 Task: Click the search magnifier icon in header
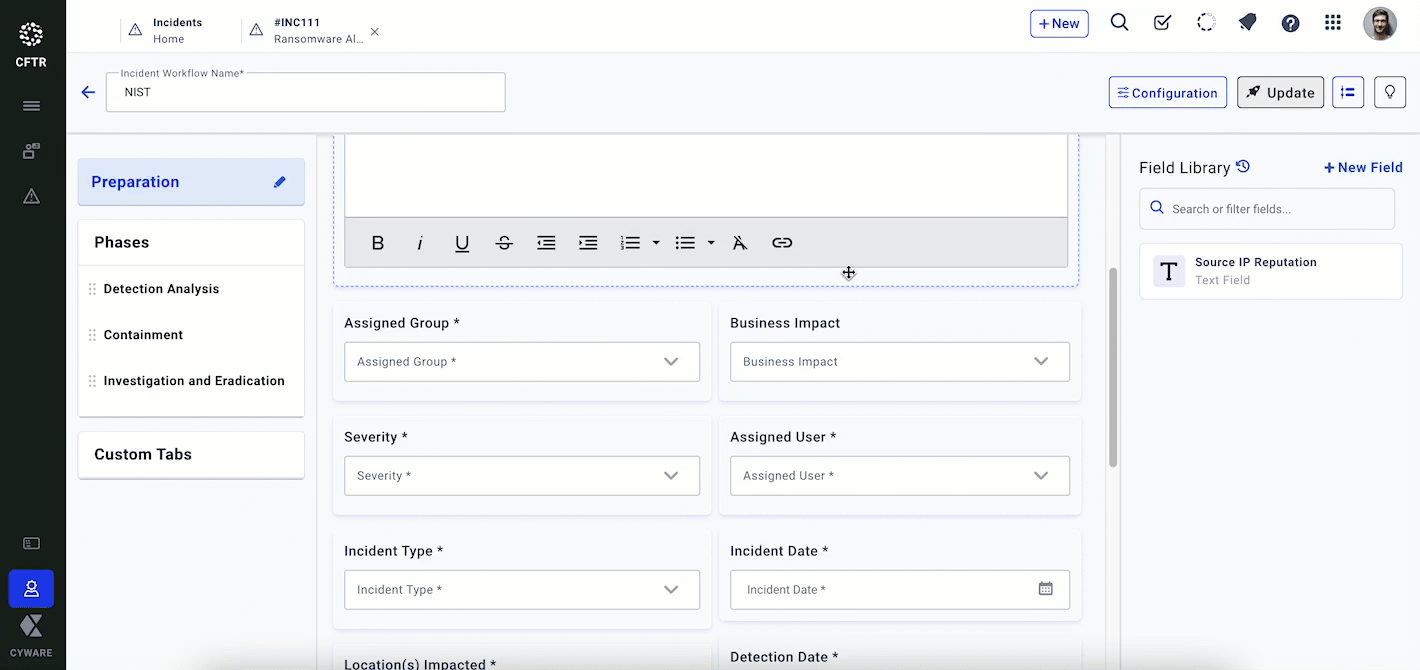click(x=1119, y=23)
